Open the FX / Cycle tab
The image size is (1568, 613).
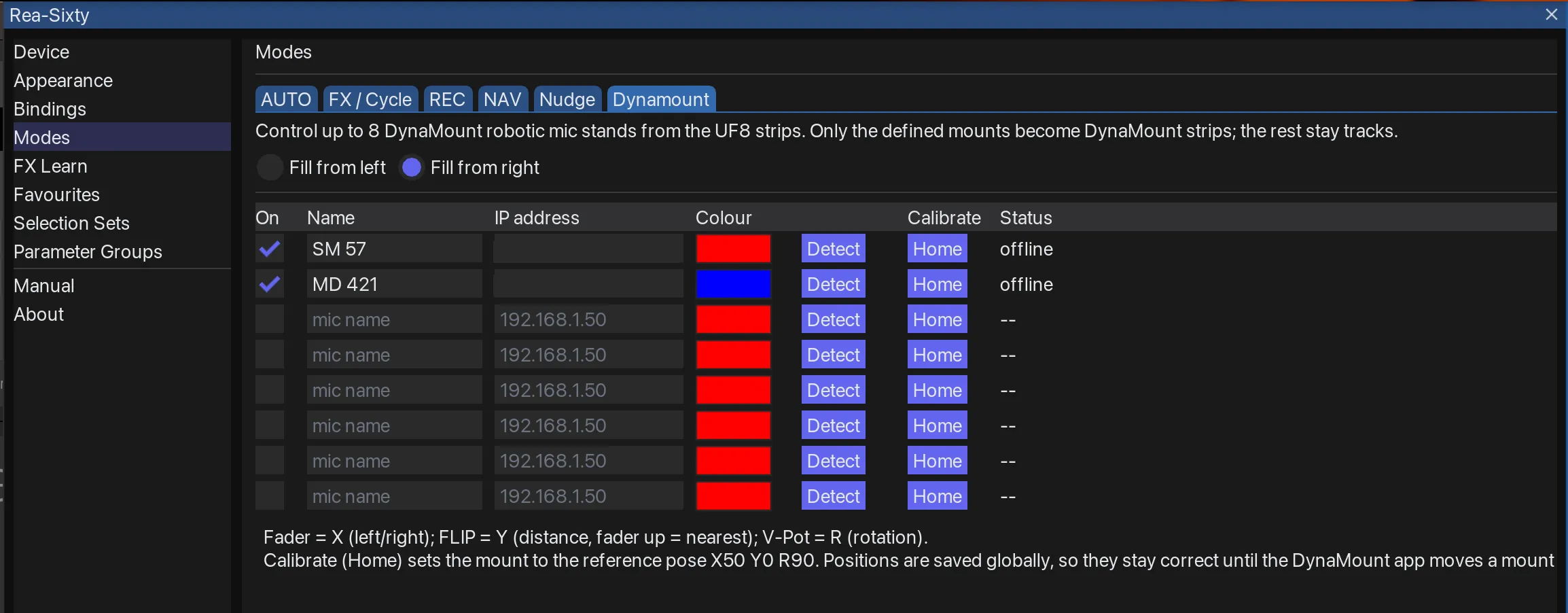(x=370, y=99)
